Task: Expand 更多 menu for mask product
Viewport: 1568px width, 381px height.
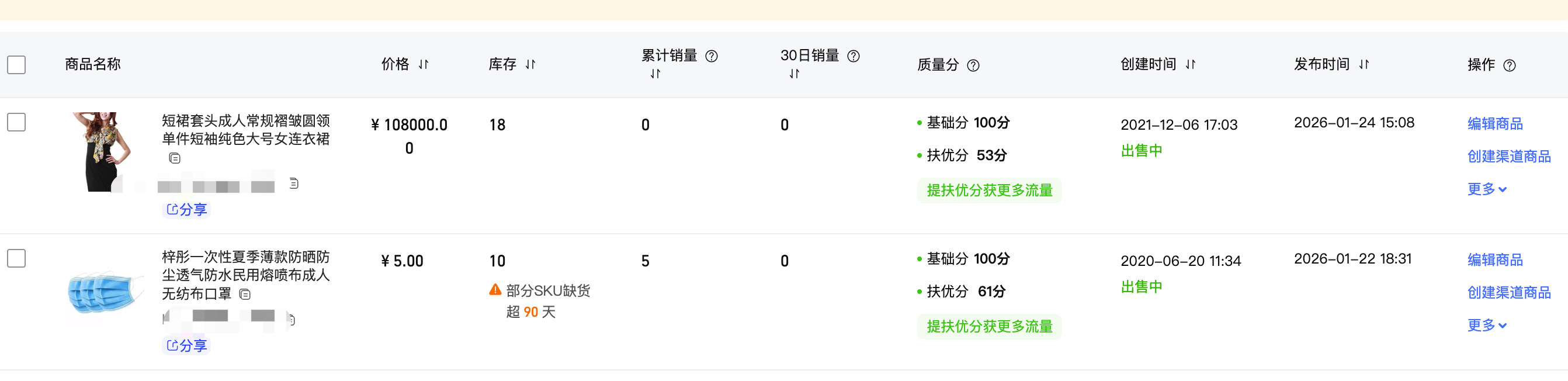Action: (1486, 325)
